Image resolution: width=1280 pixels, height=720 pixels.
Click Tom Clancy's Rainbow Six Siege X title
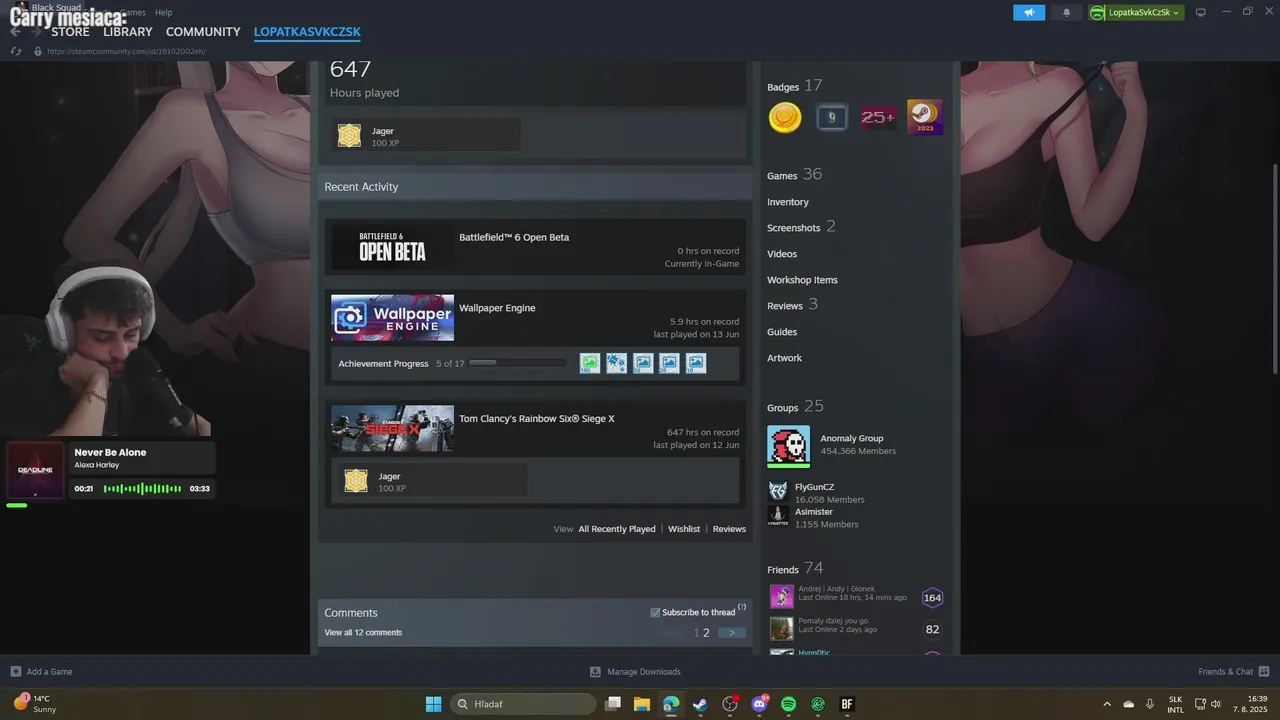[x=536, y=419]
